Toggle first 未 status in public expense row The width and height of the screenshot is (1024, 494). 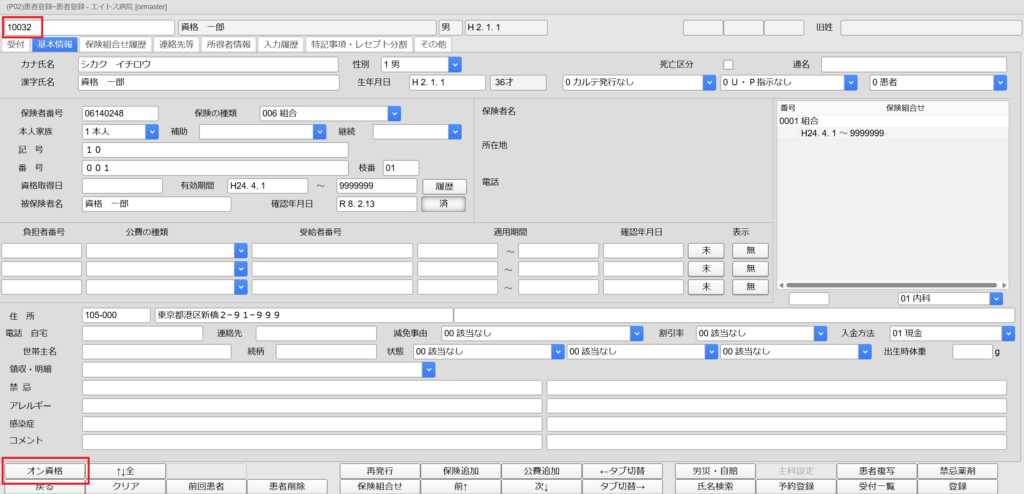click(x=706, y=250)
